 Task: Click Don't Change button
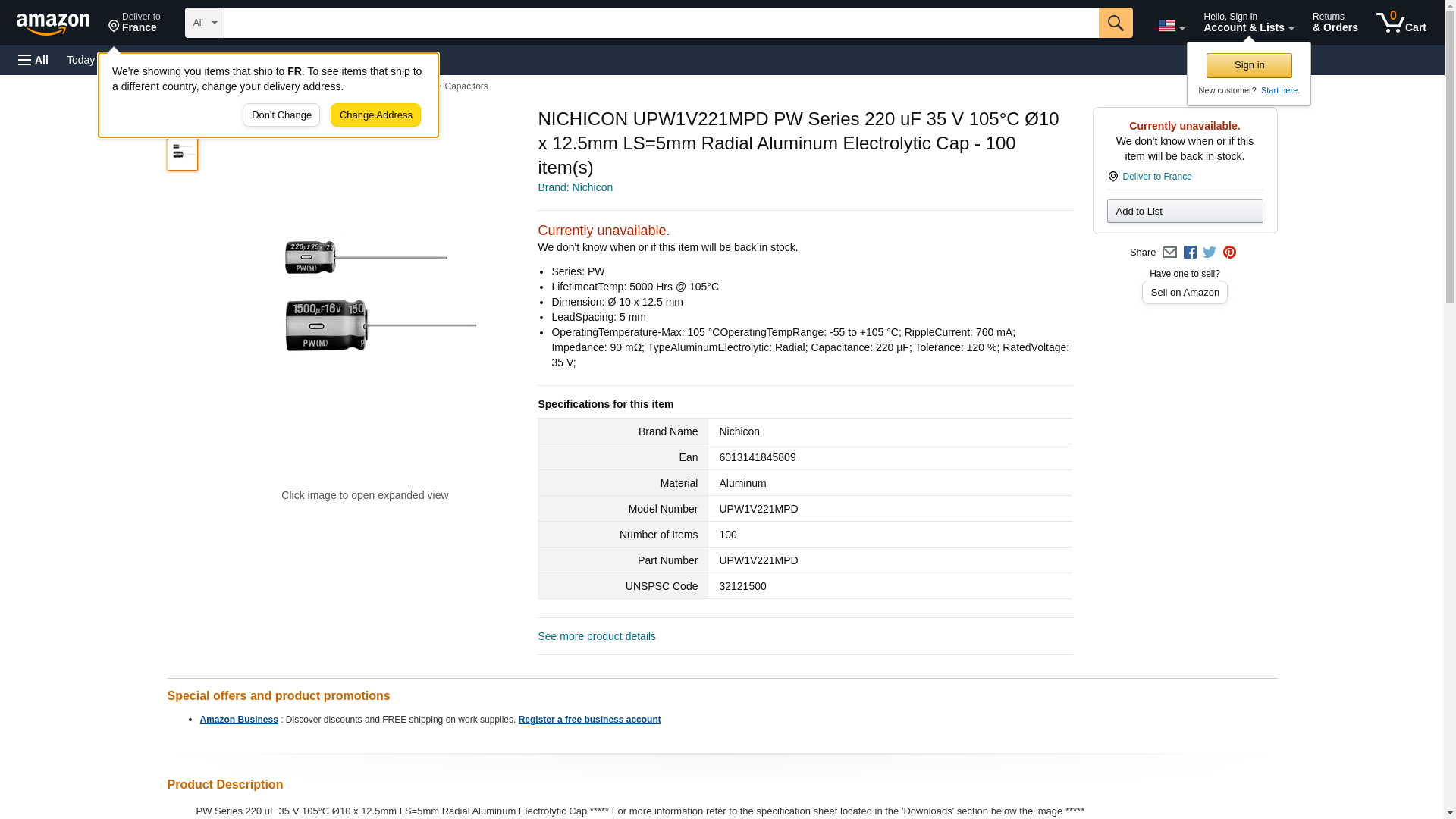point(281,115)
